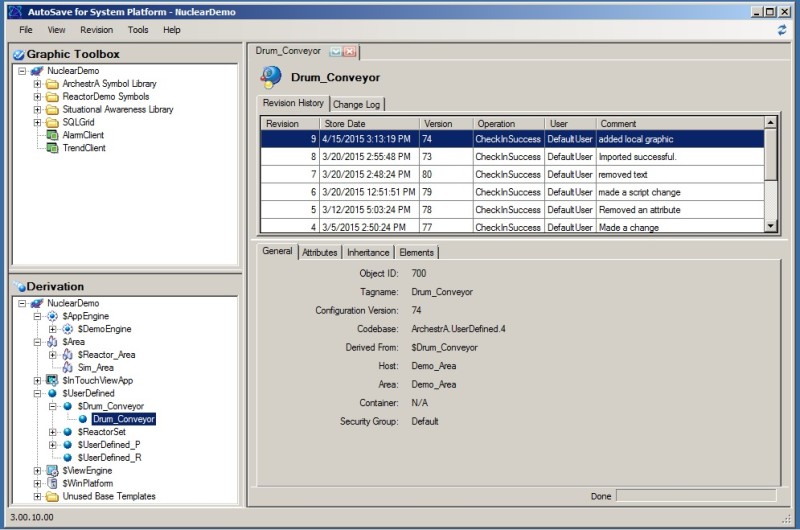
Task: Click the revision list scroll down arrow
Action: coord(771,227)
